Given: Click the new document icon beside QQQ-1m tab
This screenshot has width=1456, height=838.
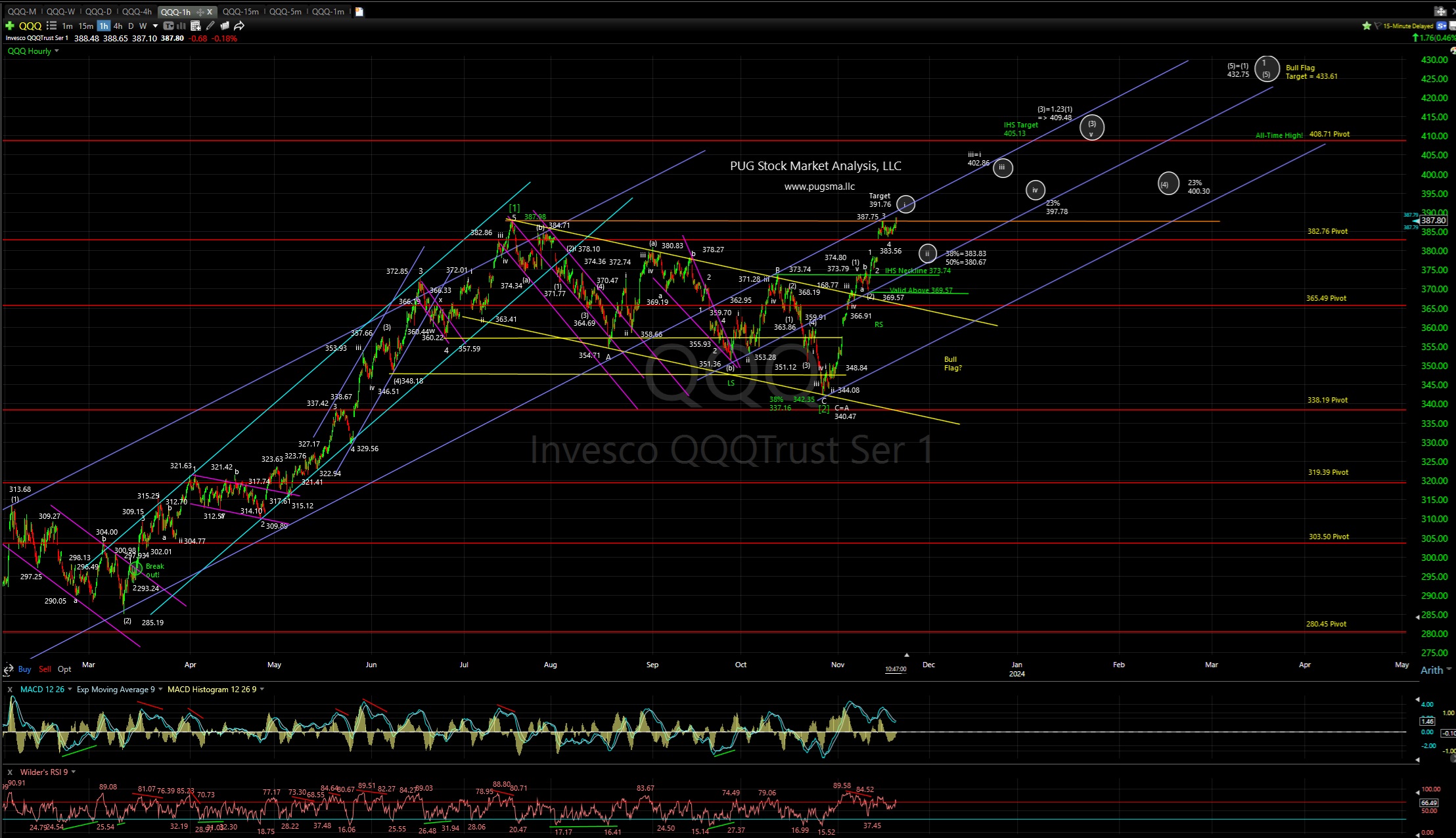Looking at the screenshot, I should point(359,11).
